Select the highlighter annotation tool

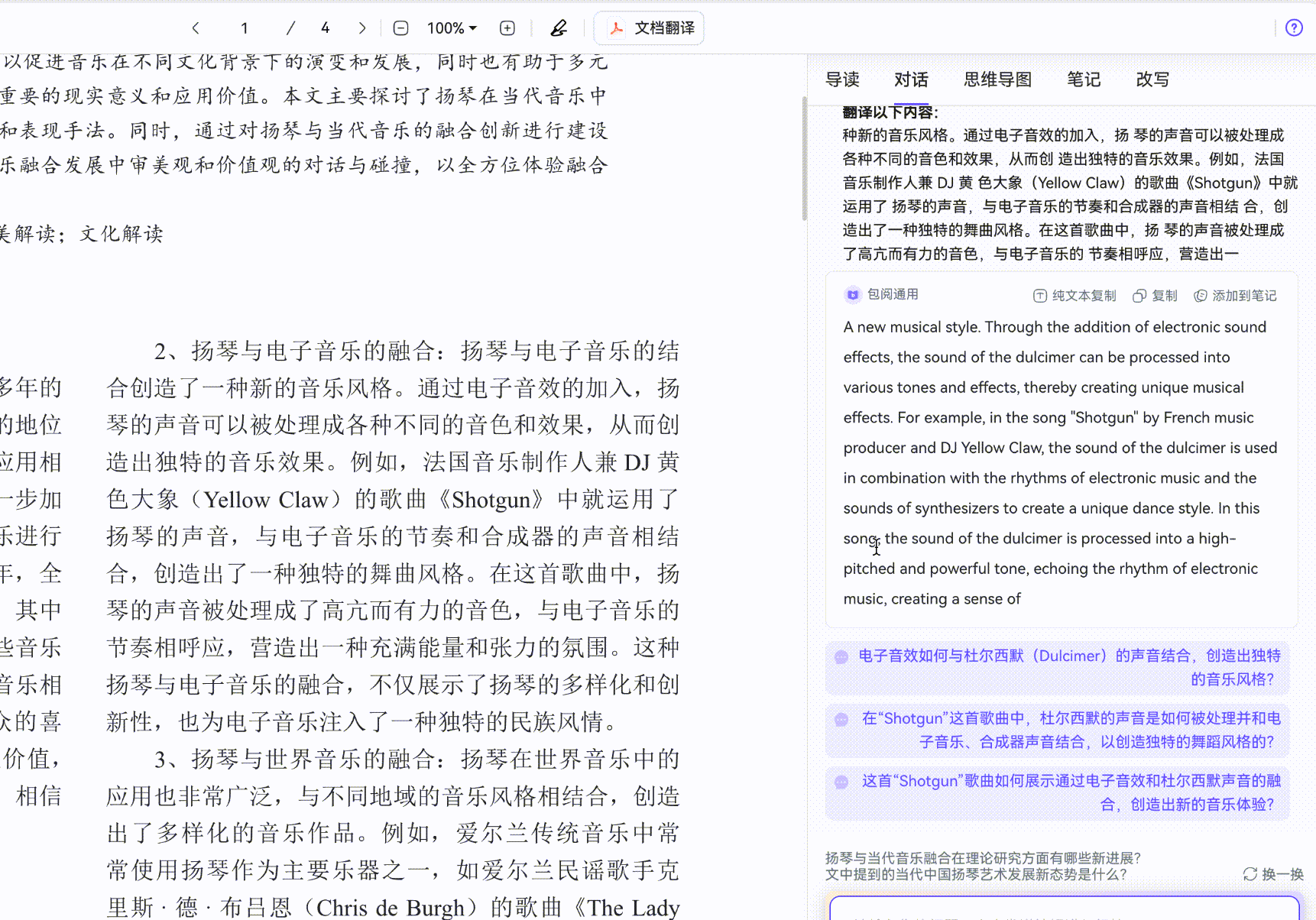(559, 28)
